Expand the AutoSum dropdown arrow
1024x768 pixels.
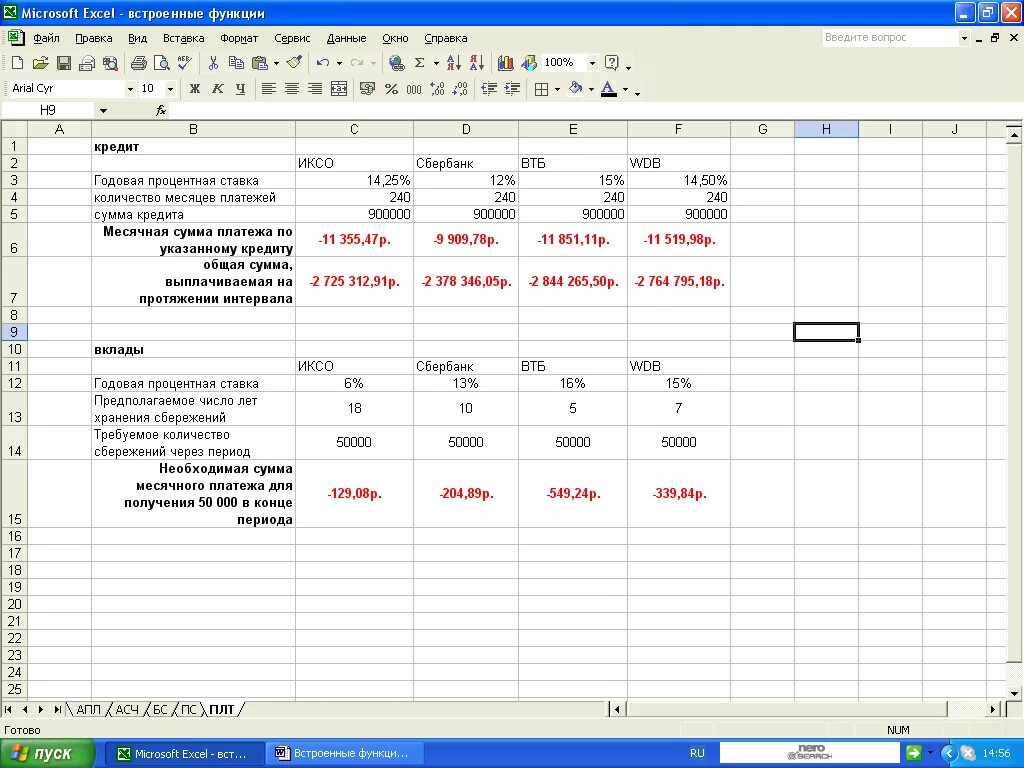(x=436, y=63)
